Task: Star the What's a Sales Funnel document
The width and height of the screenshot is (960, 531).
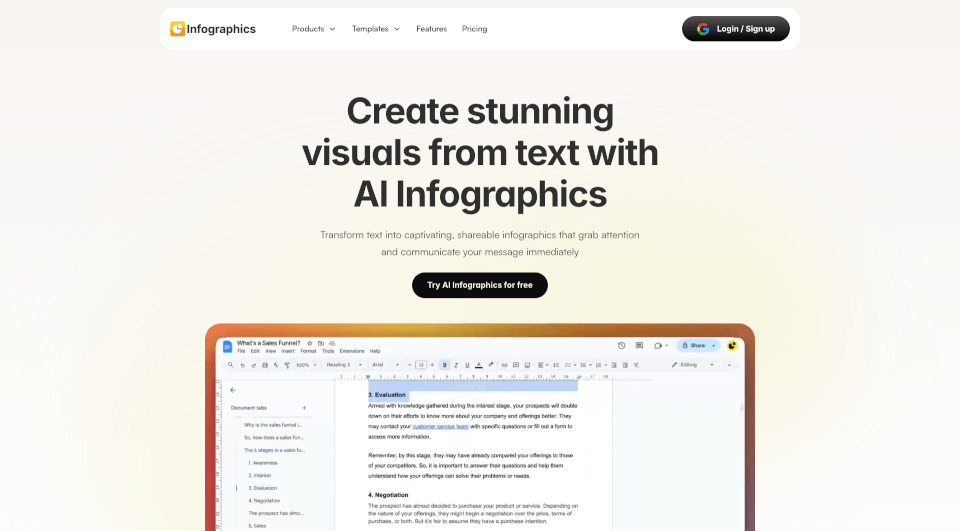Action: pyautogui.click(x=310, y=344)
